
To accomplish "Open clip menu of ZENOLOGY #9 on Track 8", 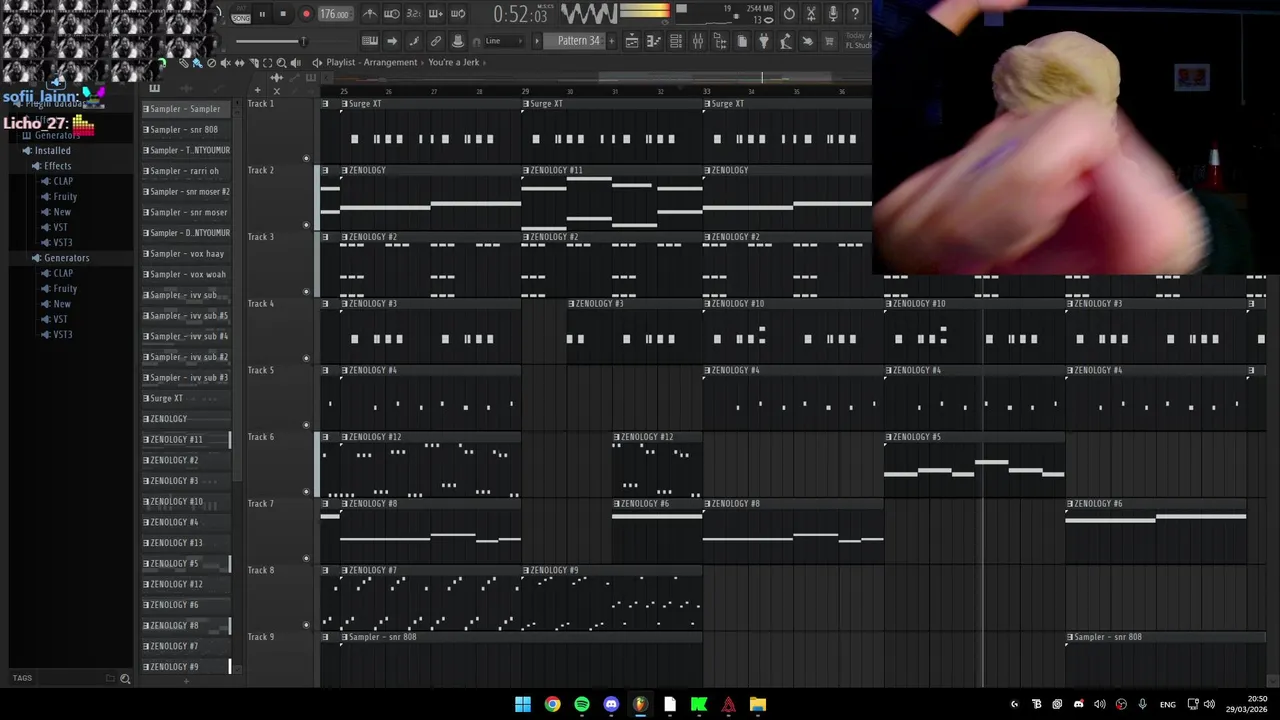I will point(526,570).
